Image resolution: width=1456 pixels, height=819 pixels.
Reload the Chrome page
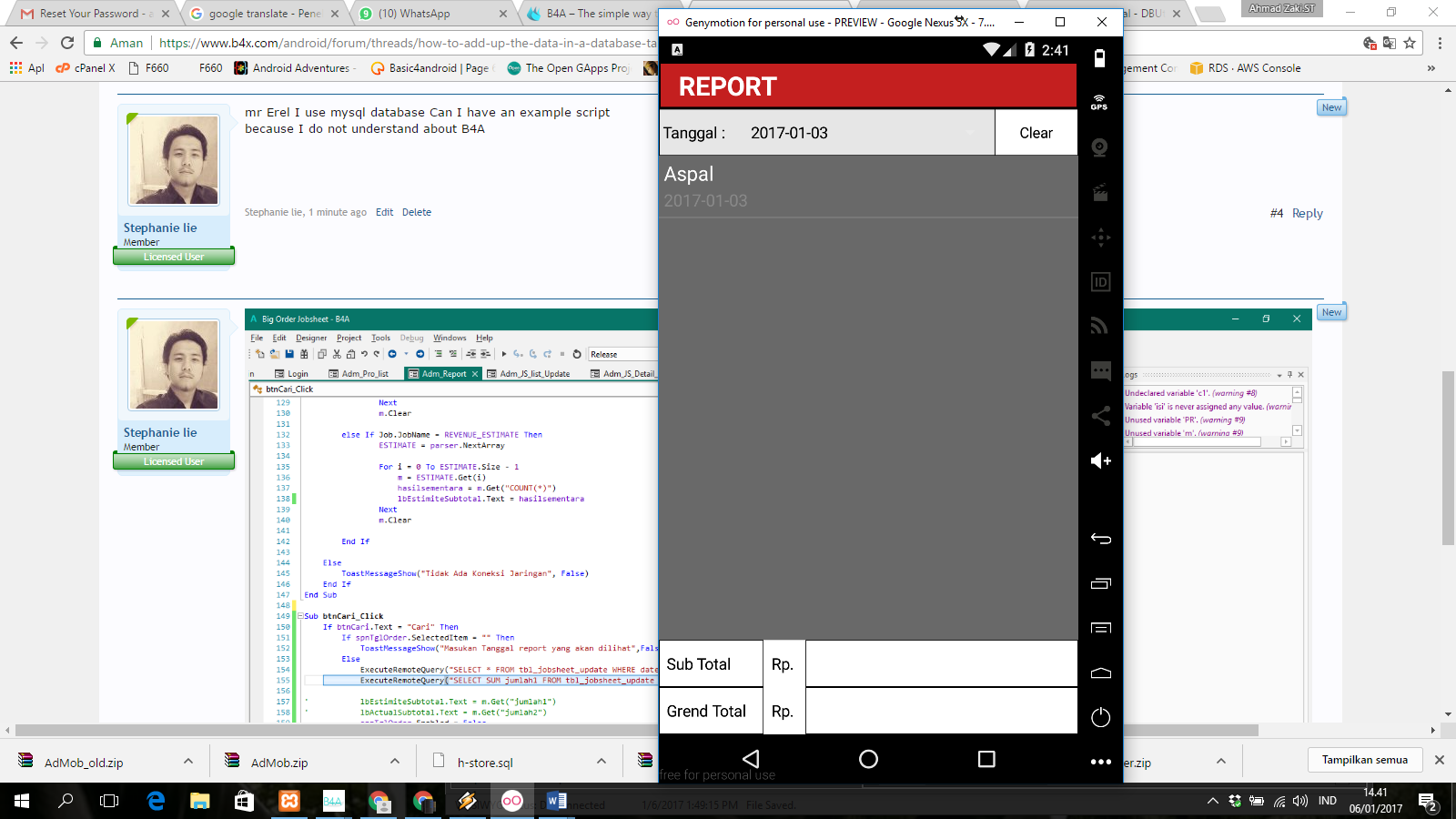coord(67,43)
